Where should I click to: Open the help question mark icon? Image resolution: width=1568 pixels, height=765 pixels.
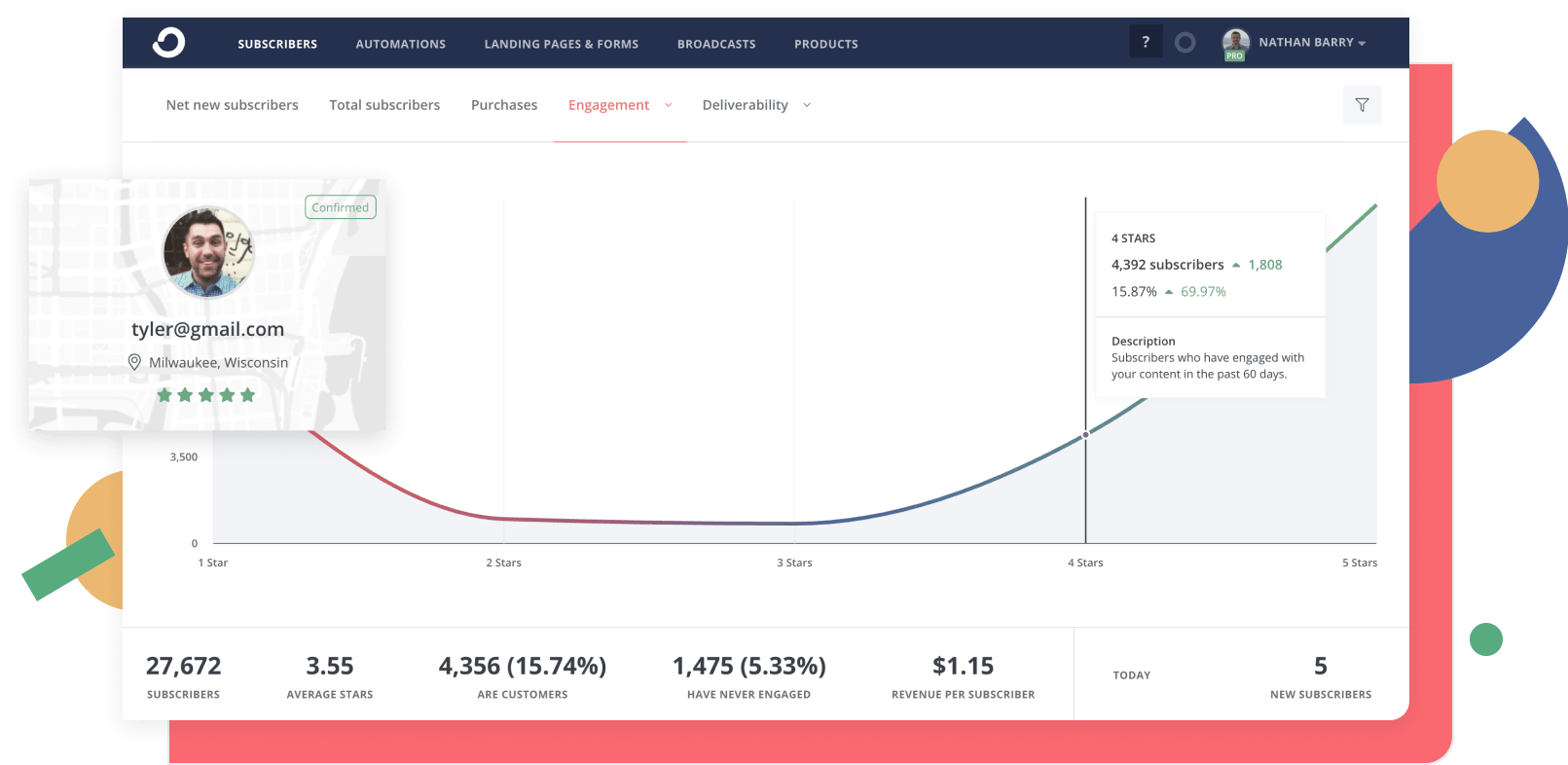pos(1146,42)
